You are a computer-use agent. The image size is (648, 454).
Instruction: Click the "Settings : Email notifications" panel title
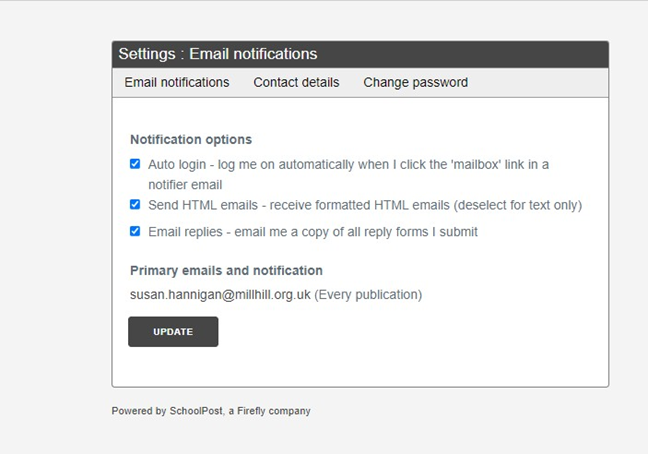[217, 54]
